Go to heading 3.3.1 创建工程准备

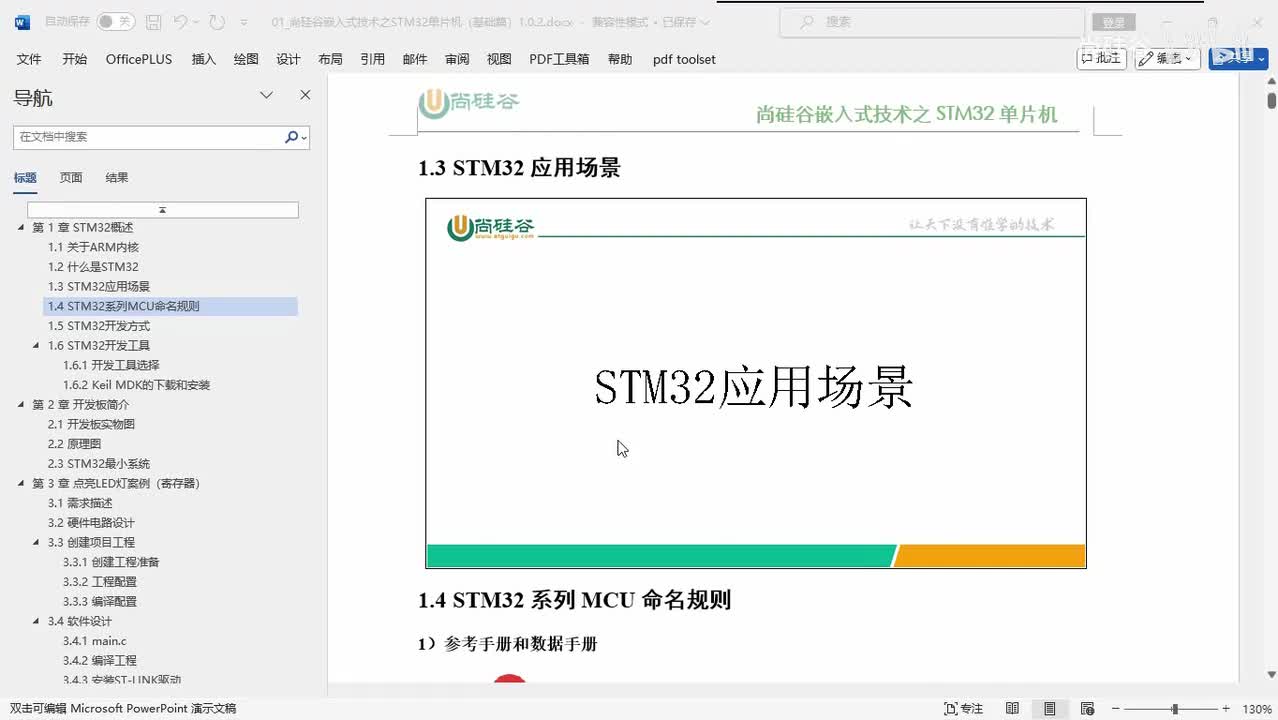click(111, 562)
